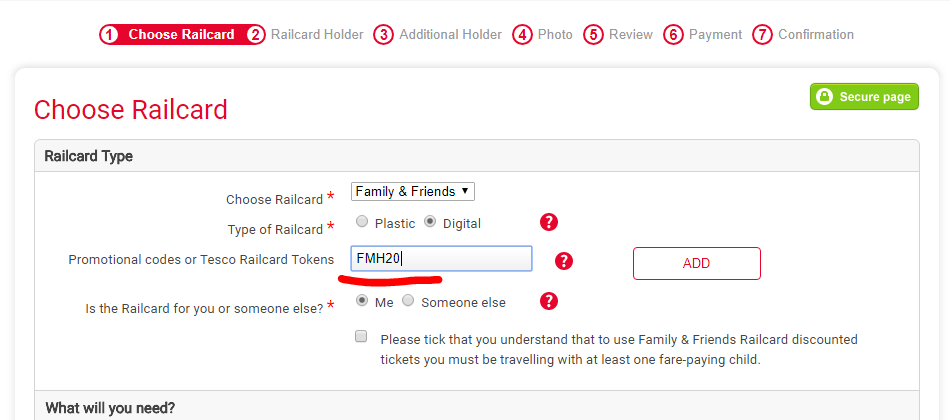Click help icon beside Type of Railcard

pyautogui.click(x=548, y=222)
